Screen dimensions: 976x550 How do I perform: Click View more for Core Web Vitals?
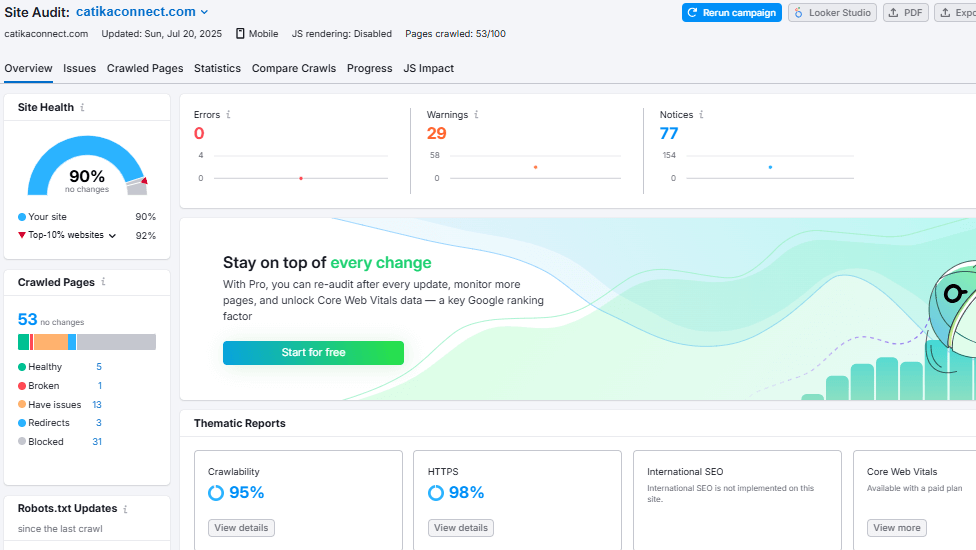pos(896,528)
